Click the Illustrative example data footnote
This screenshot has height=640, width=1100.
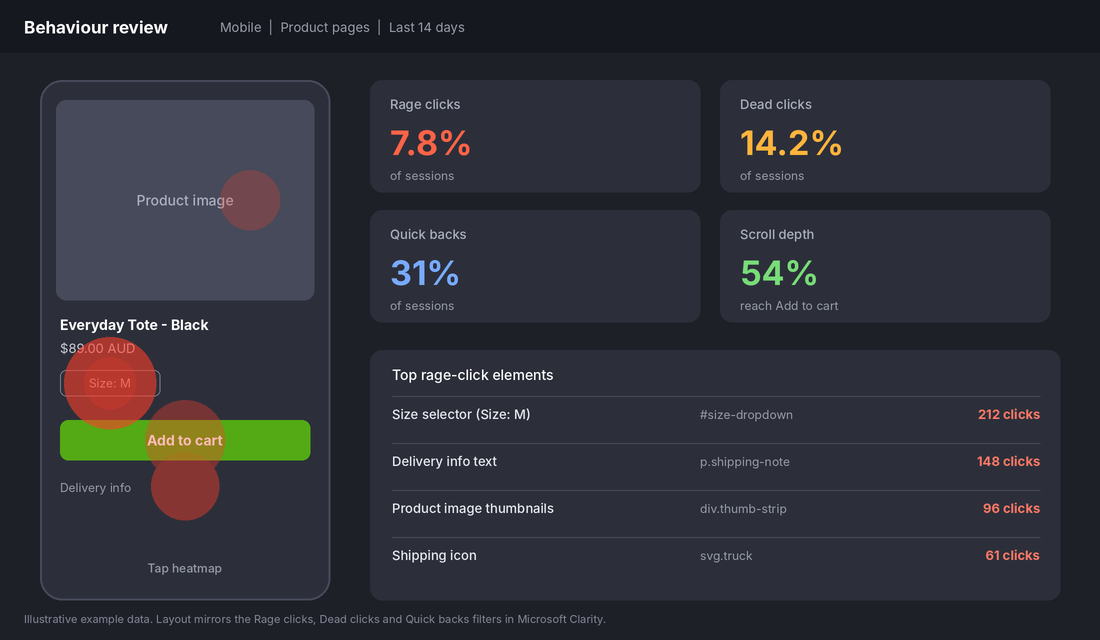(x=315, y=619)
